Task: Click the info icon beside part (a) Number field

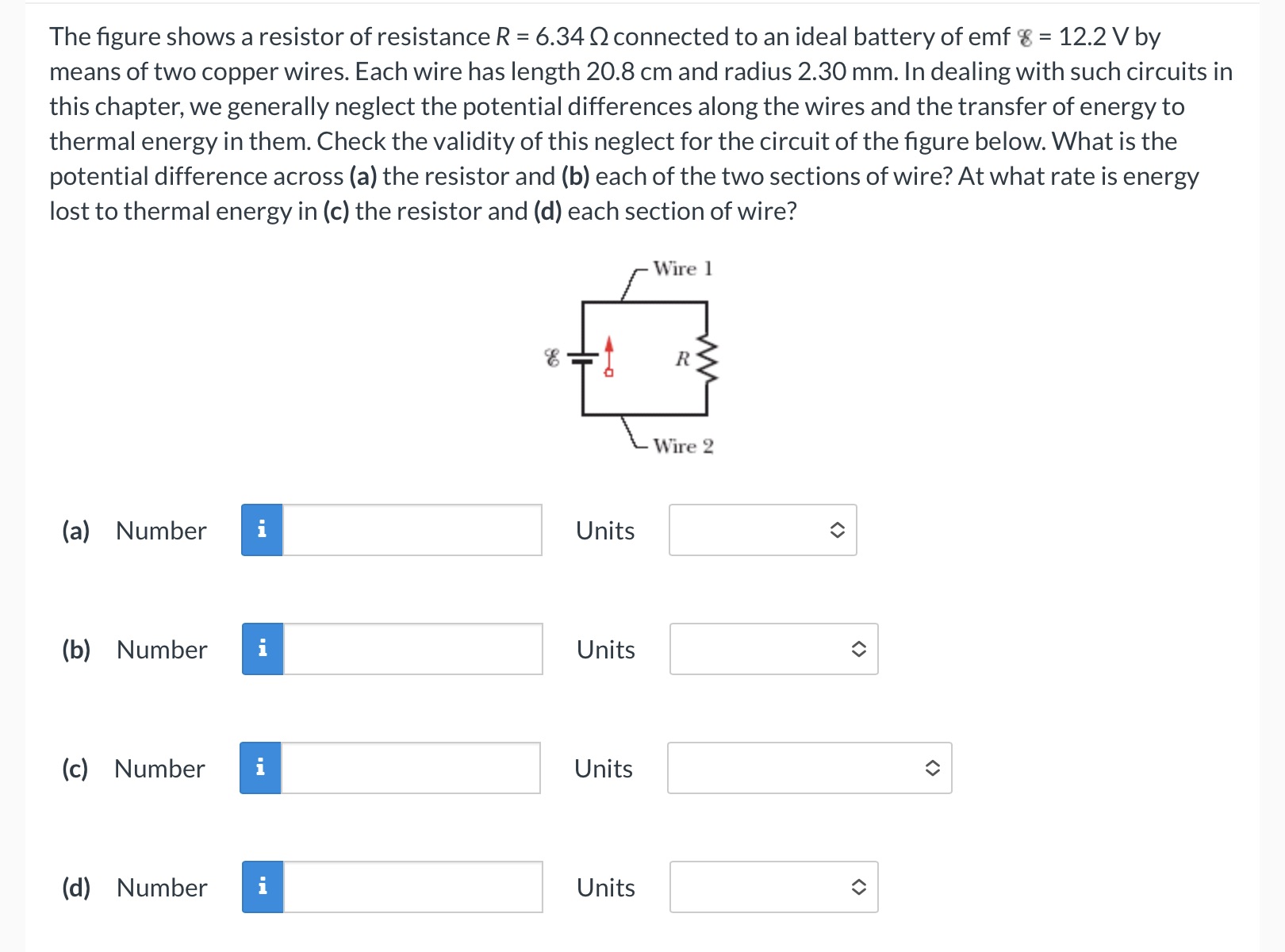Action: pos(262,530)
